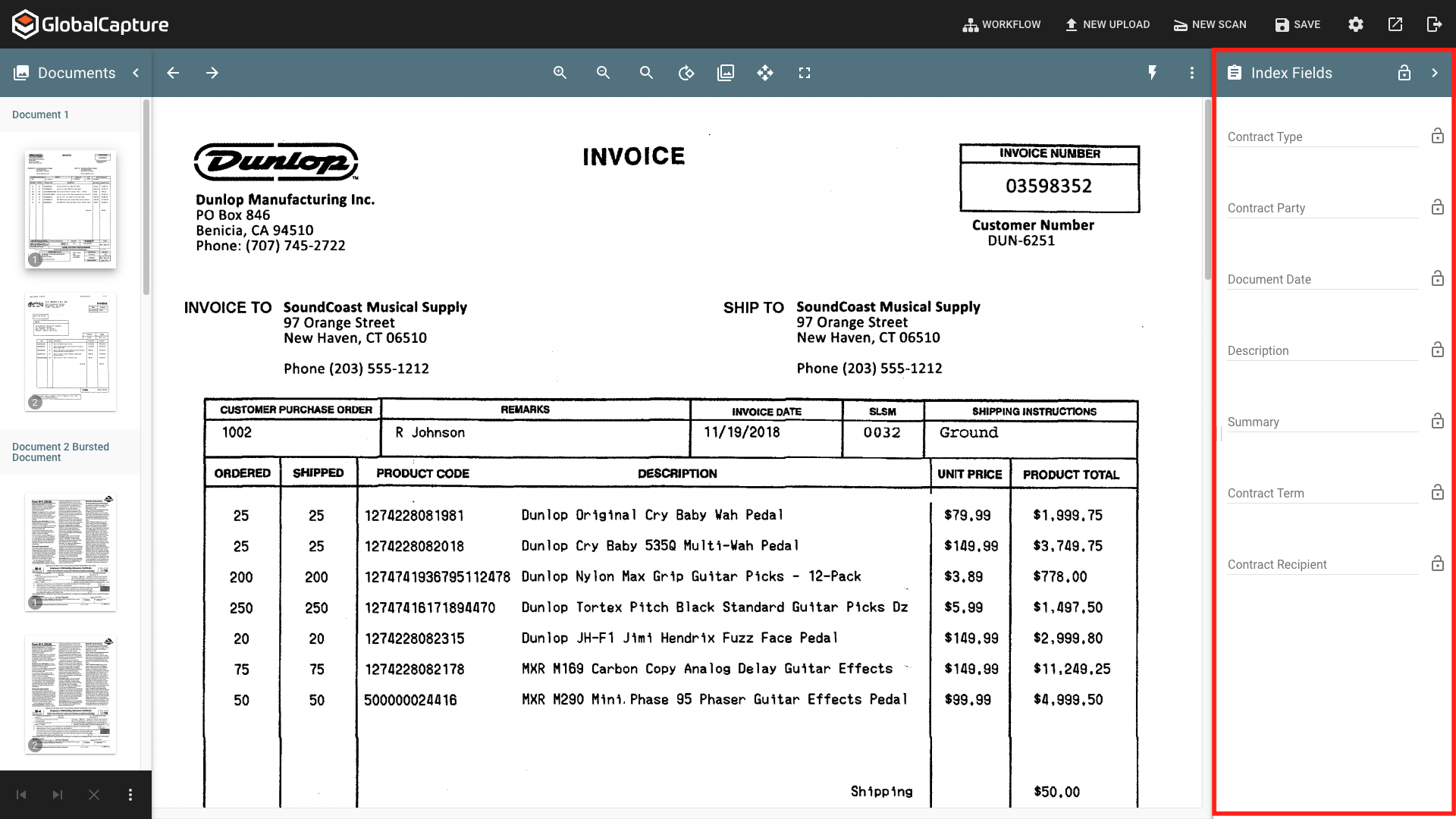Image resolution: width=1456 pixels, height=819 pixels.
Task: Jump to first document icon
Action: [21, 795]
